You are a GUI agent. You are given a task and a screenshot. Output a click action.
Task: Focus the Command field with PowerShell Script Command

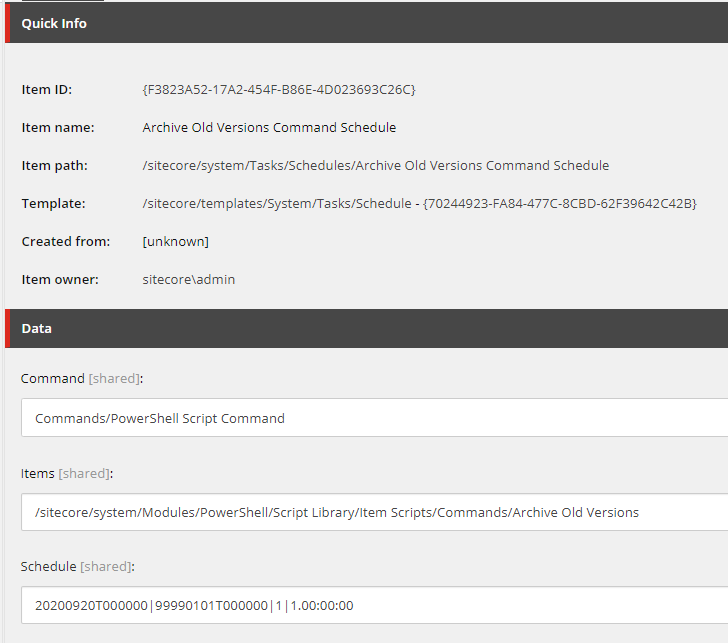(374, 418)
